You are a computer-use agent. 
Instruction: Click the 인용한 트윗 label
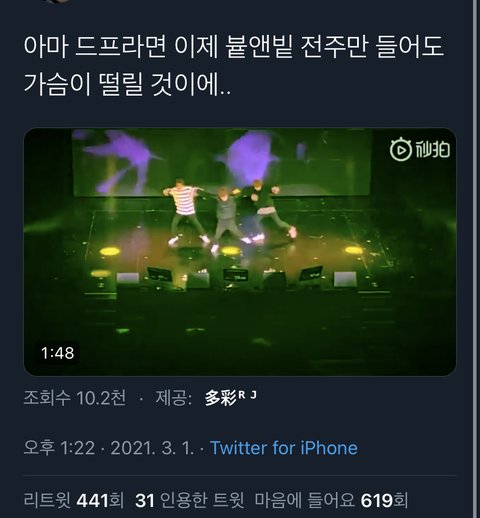click(202, 500)
